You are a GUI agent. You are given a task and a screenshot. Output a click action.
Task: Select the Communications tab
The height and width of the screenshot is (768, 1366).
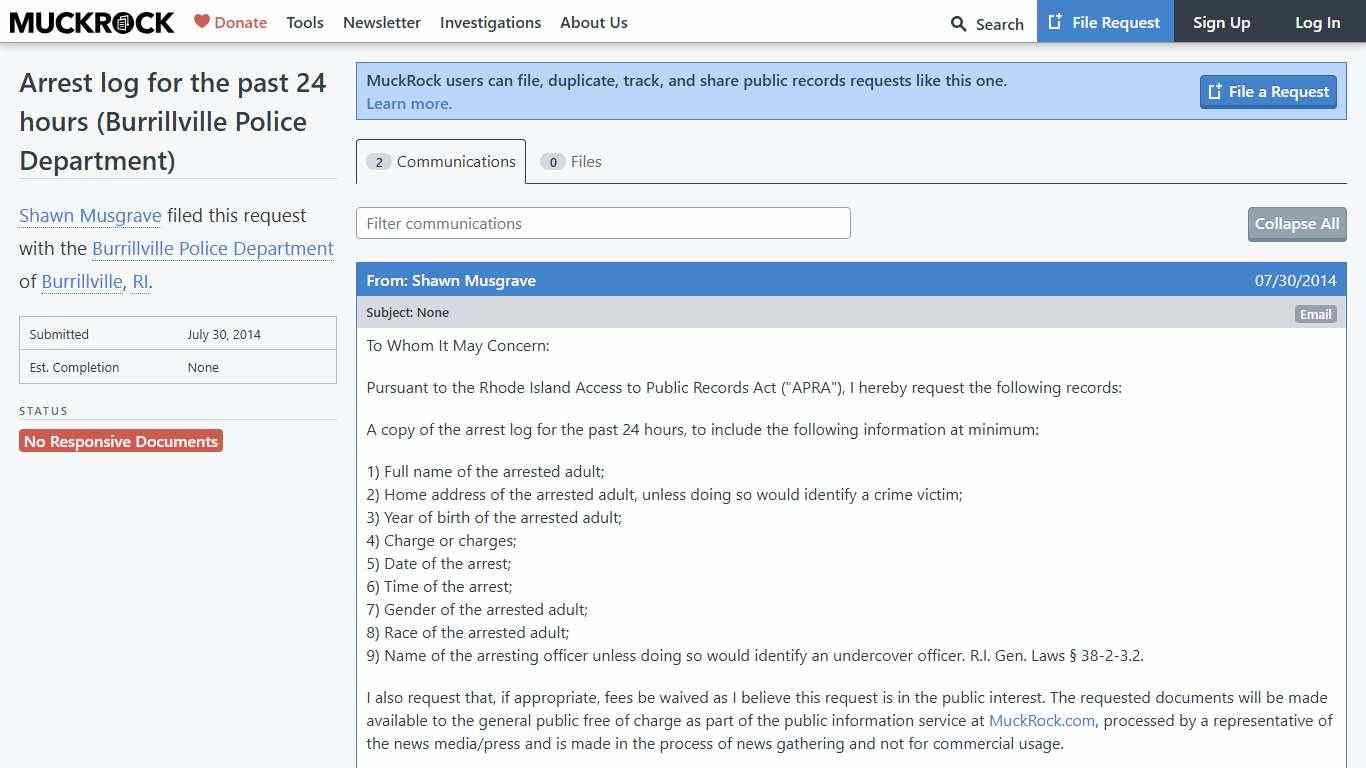click(441, 162)
